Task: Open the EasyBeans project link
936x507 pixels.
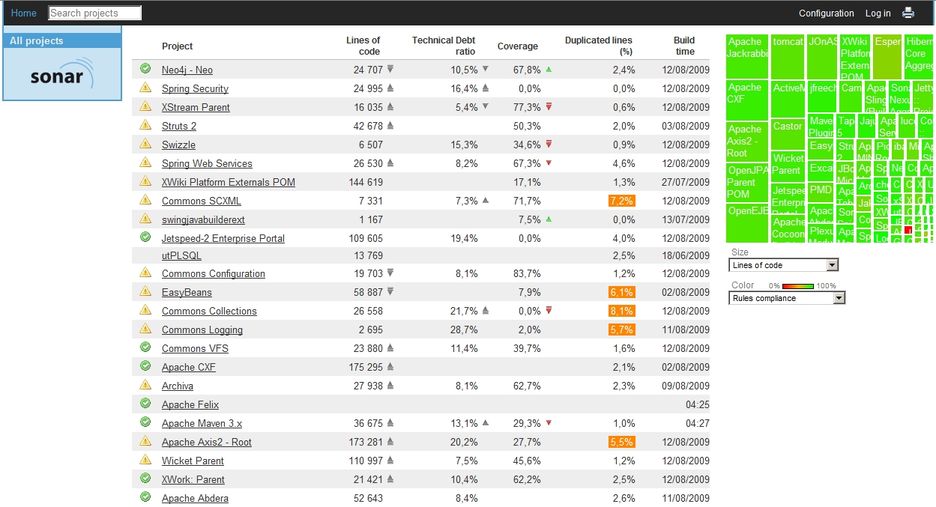Action: pyautogui.click(x=186, y=293)
